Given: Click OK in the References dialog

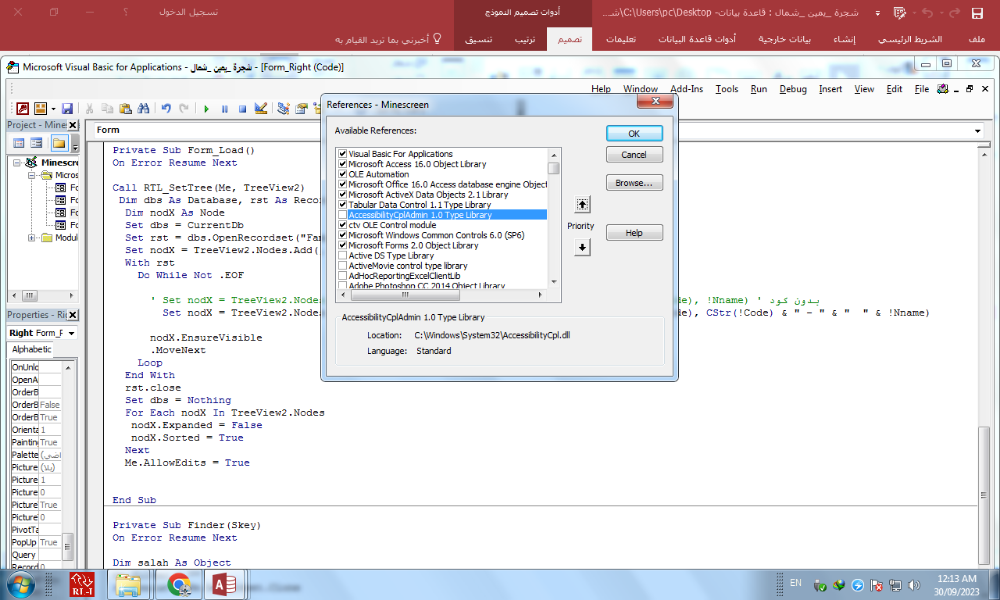Looking at the screenshot, I should point(634,133).
